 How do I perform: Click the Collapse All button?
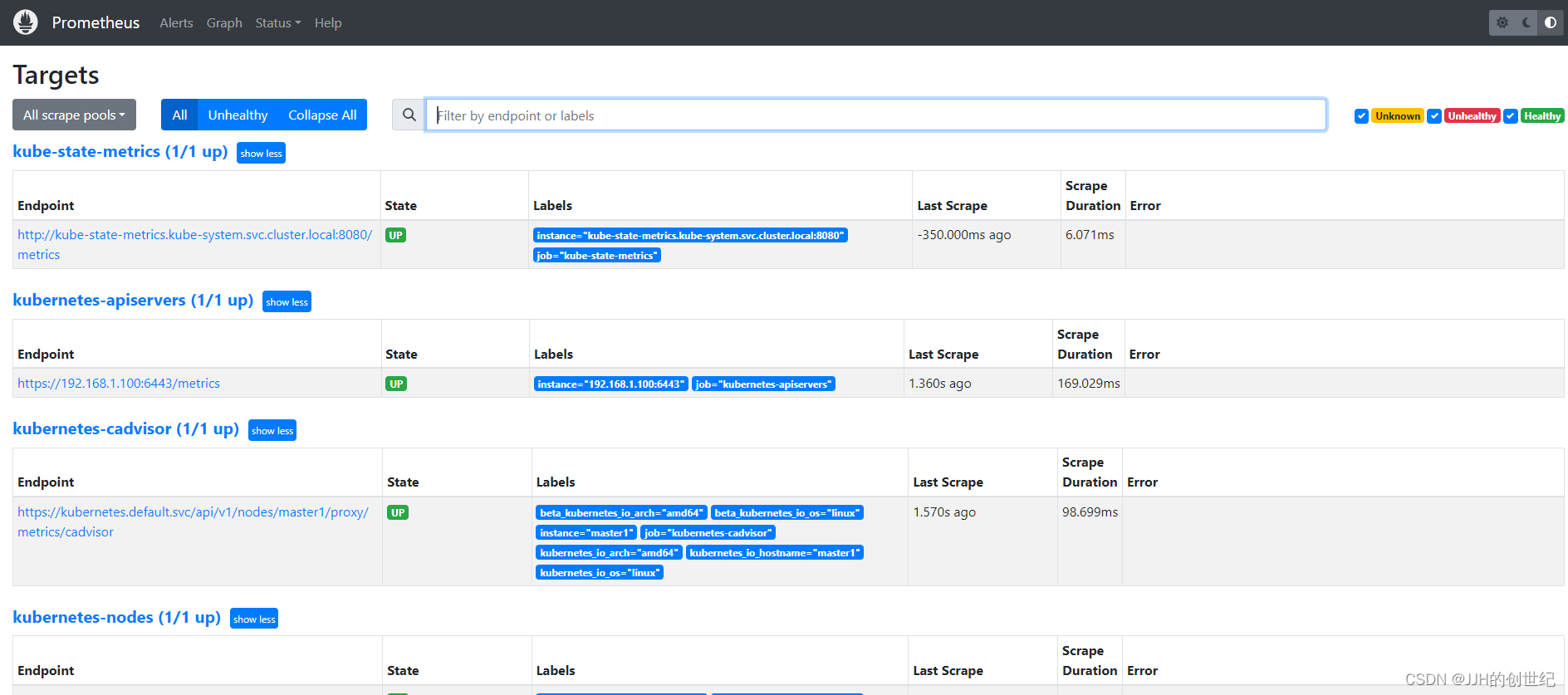point(322,115)
